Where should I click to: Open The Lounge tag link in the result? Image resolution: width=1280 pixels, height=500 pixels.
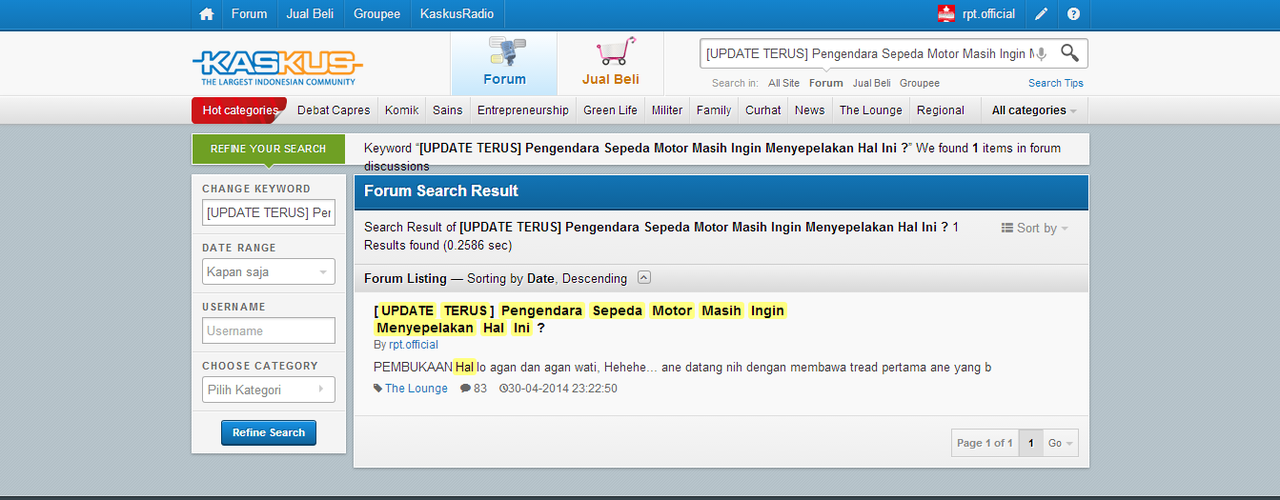pyautogui.click(x=416, y=388)
